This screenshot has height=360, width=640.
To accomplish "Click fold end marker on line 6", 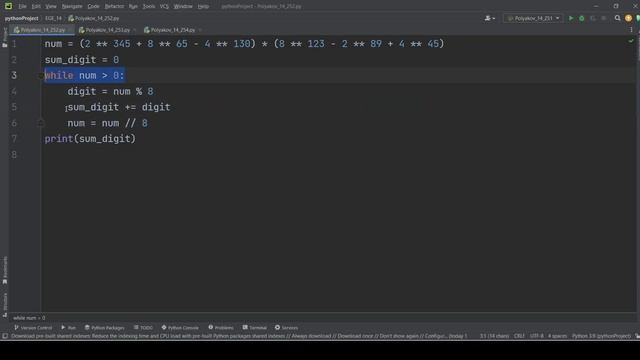I will pyautogui.click(x=41, y=123).
